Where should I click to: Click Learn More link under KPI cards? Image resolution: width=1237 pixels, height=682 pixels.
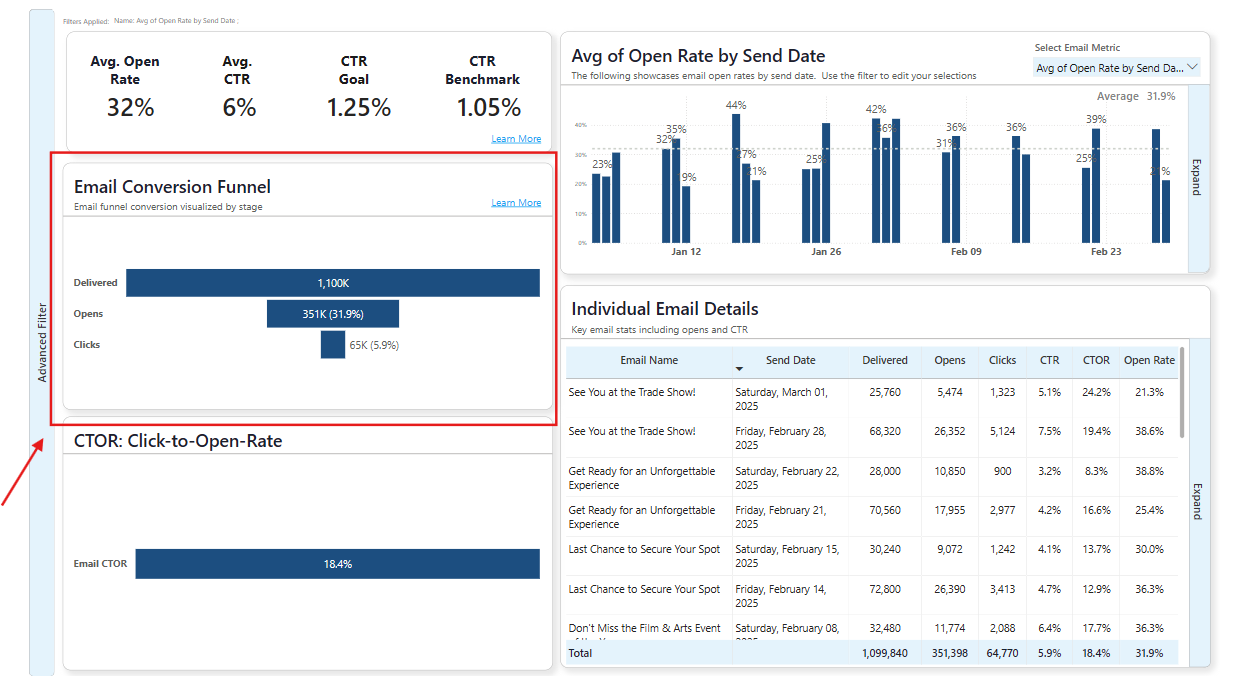point(516,139)
